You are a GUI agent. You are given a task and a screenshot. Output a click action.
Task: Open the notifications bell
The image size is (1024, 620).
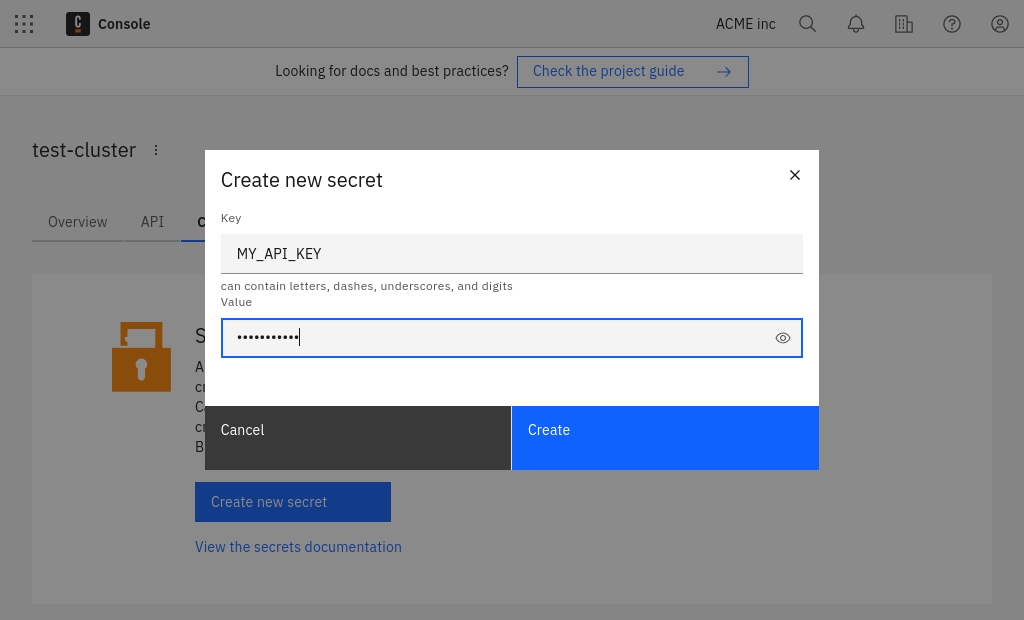click(x=855, y=23)
